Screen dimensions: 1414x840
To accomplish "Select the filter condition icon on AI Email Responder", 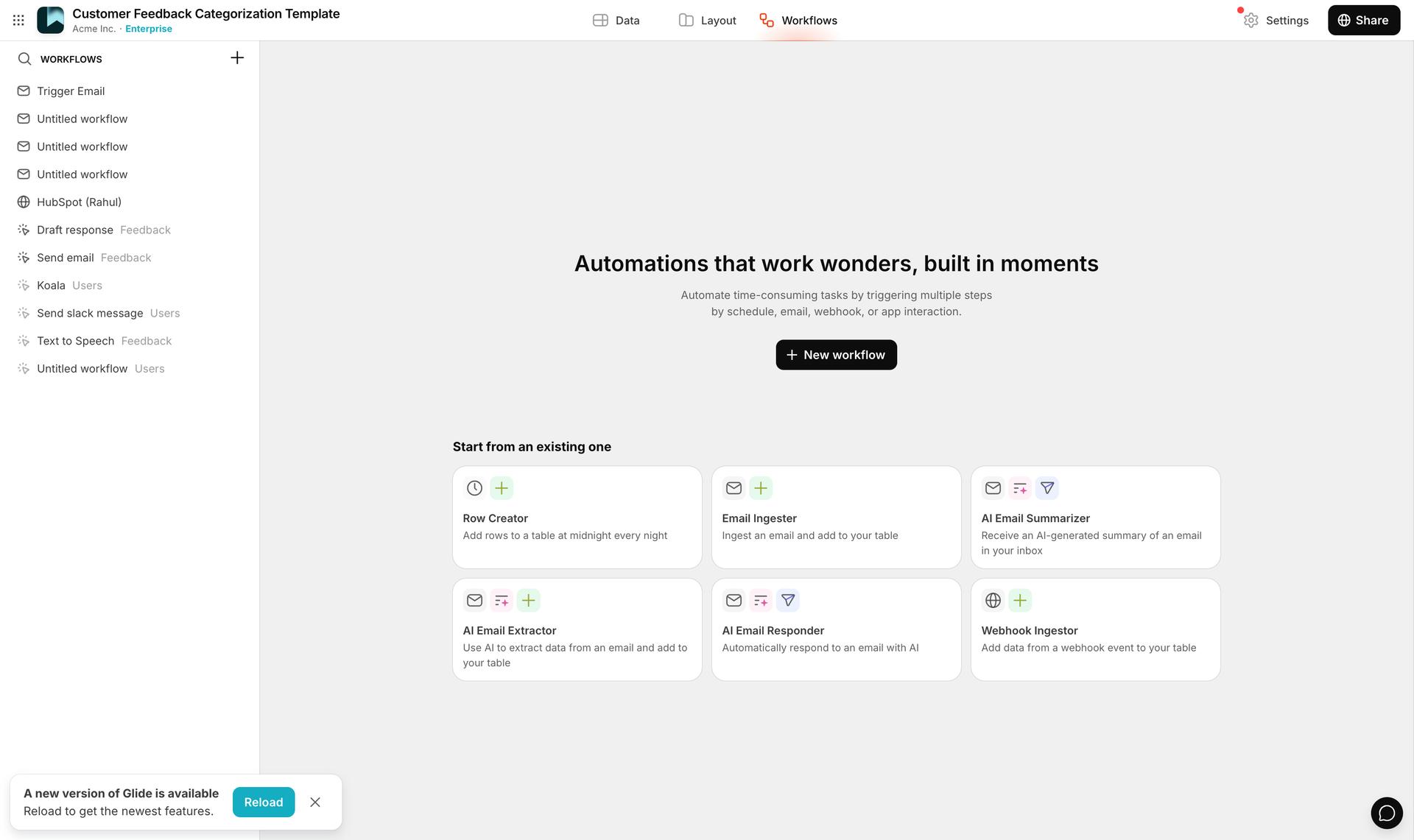I will click(x=788, y=600).
